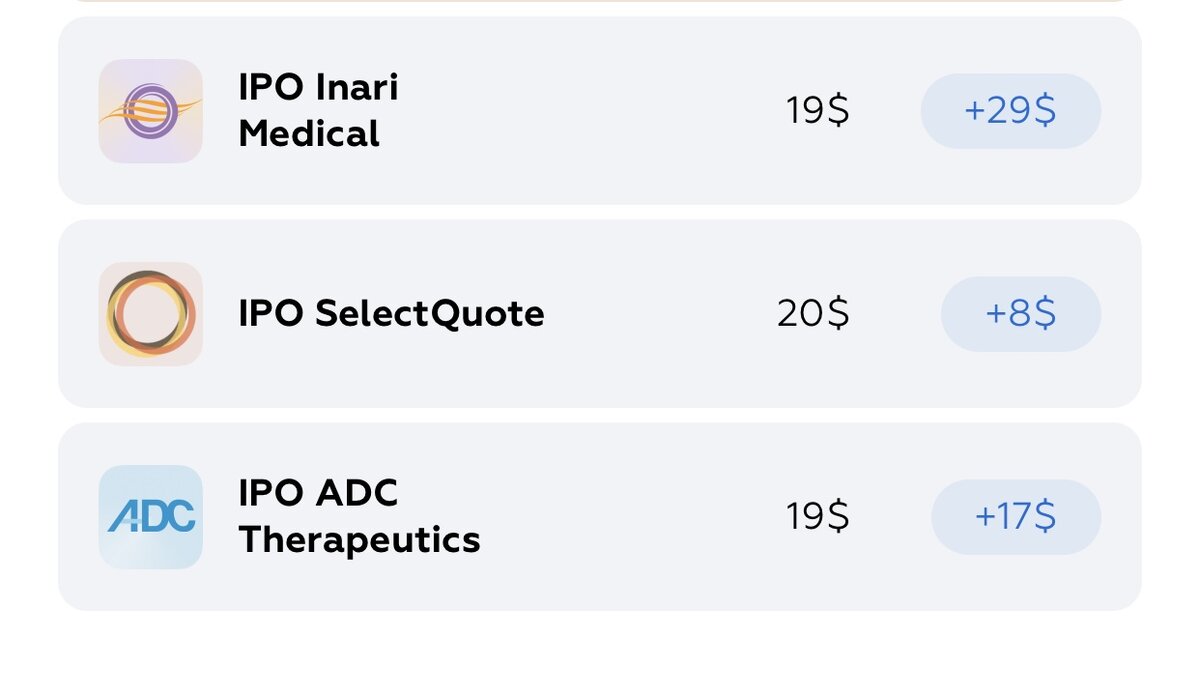Select the 19$ price in Inari Medical row
This screenshot has width=1200, height=696.
pos(817,111)
